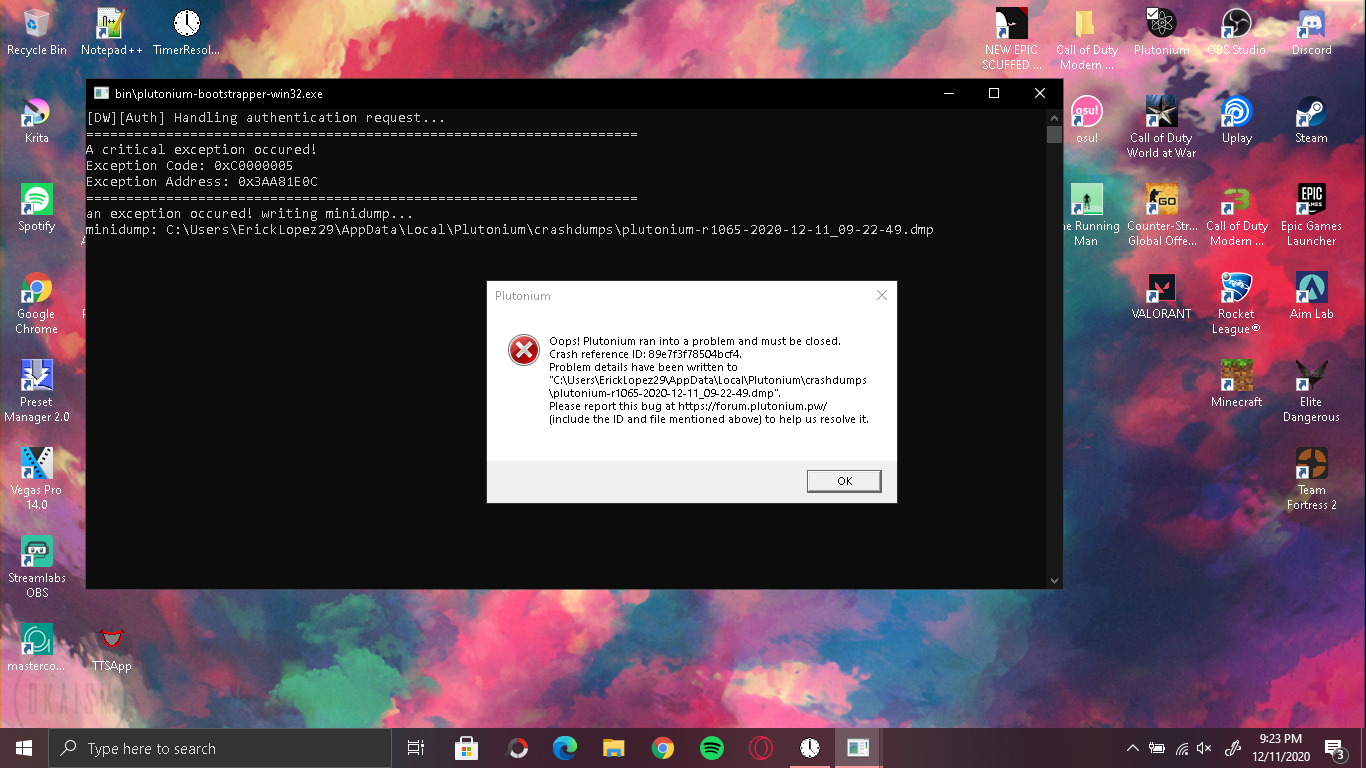The width and height of the screenshot is (1366, 768).
Task: Click the muted volume tray icon
Action: click(x=1205, y=748)
